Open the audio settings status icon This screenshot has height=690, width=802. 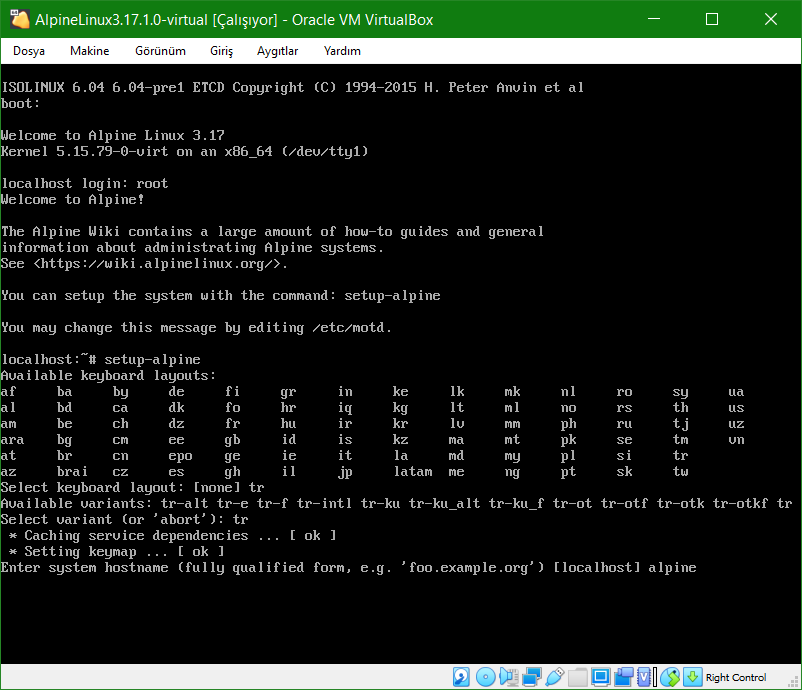pos(509,677)
